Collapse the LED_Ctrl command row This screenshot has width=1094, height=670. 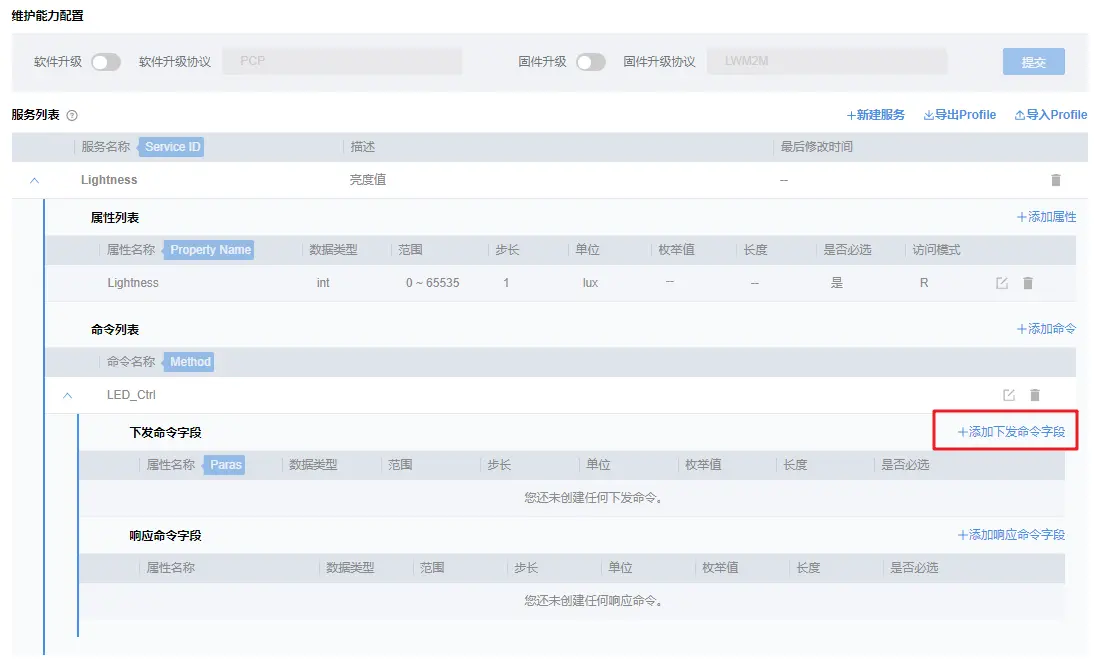pos(68,395)
